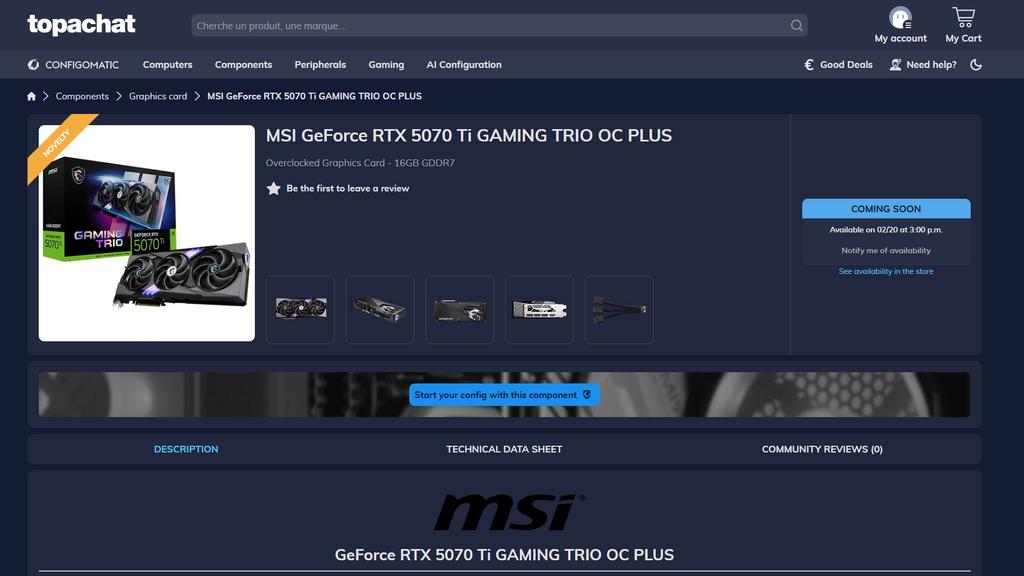The image size is (1024, 576).
Task: Open the My Cart shopping cart icon
Action: [963, 17]
